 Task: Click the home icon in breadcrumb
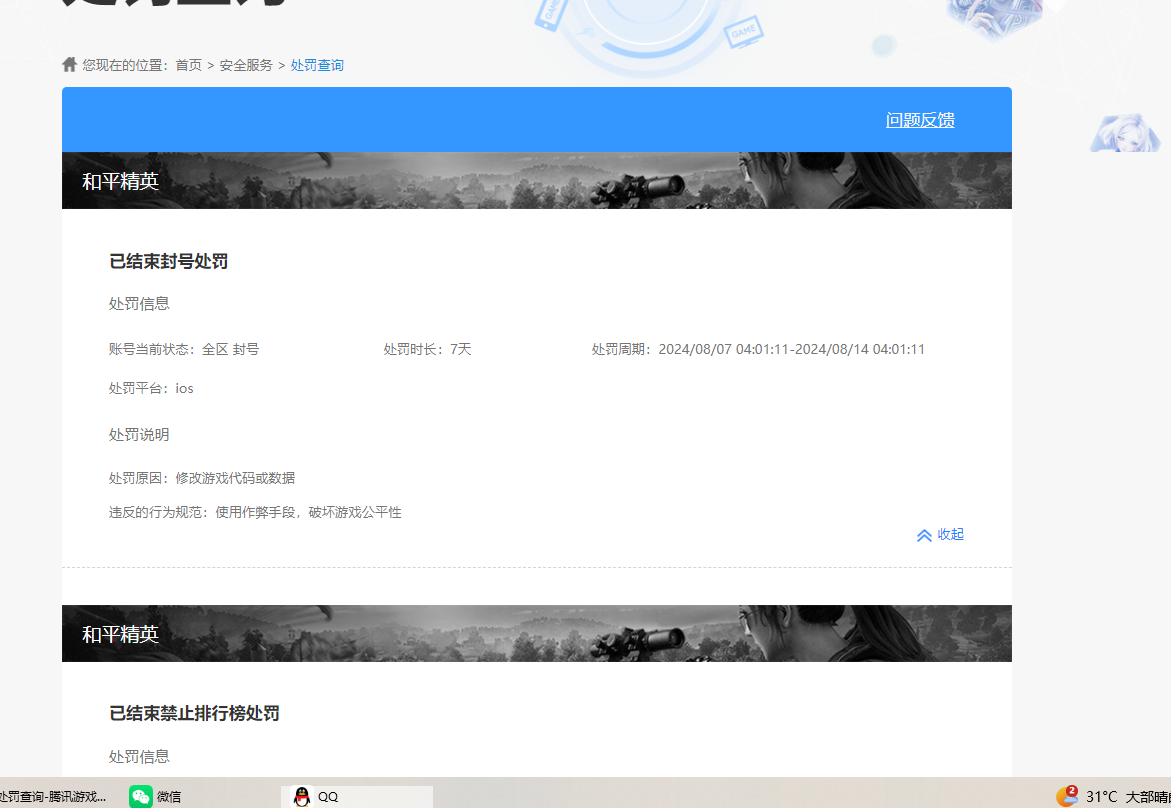pyautogui.click(x=69, y=64)
